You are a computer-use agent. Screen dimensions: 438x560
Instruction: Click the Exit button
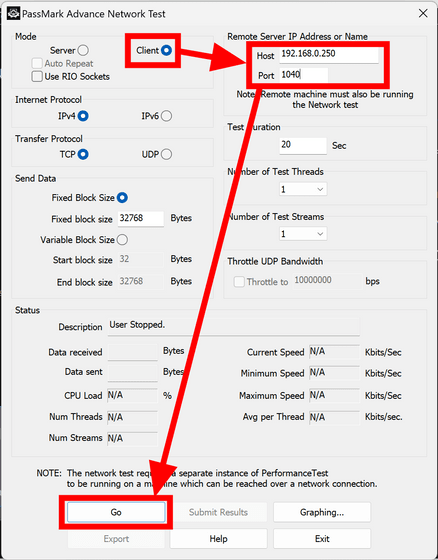[x=322, y=539]
